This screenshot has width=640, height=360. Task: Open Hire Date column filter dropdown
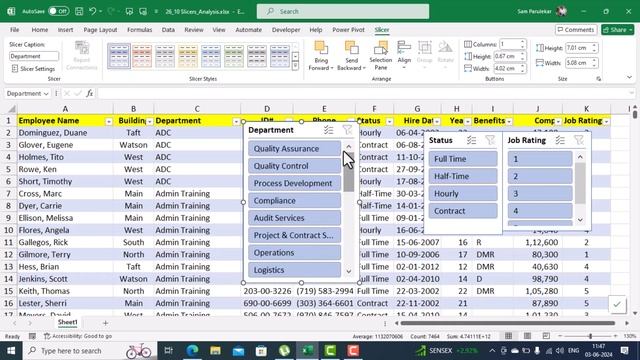437,122
